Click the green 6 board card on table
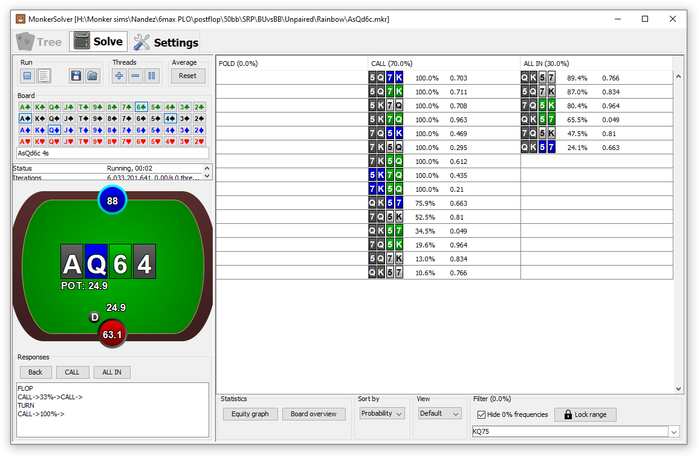The width and height of the screenshot is (700, 458). (120, 262)
